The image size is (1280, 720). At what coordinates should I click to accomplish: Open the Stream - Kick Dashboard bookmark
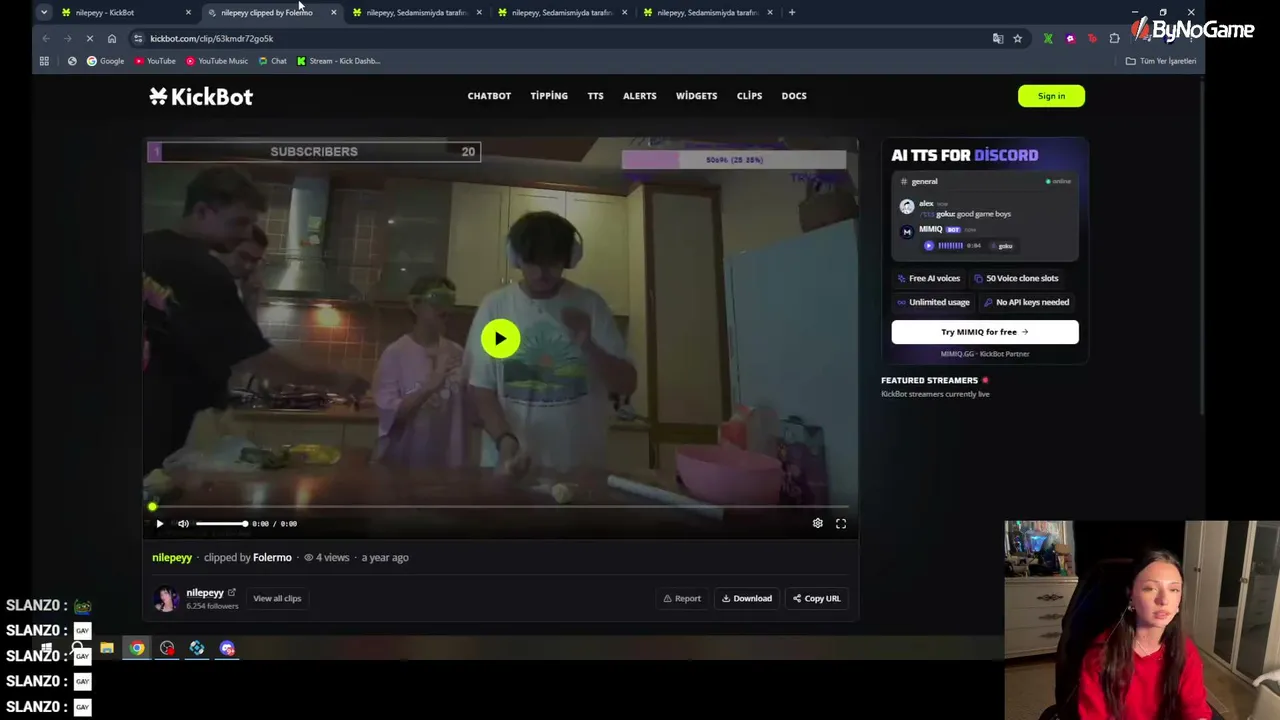tap(338, 61)
